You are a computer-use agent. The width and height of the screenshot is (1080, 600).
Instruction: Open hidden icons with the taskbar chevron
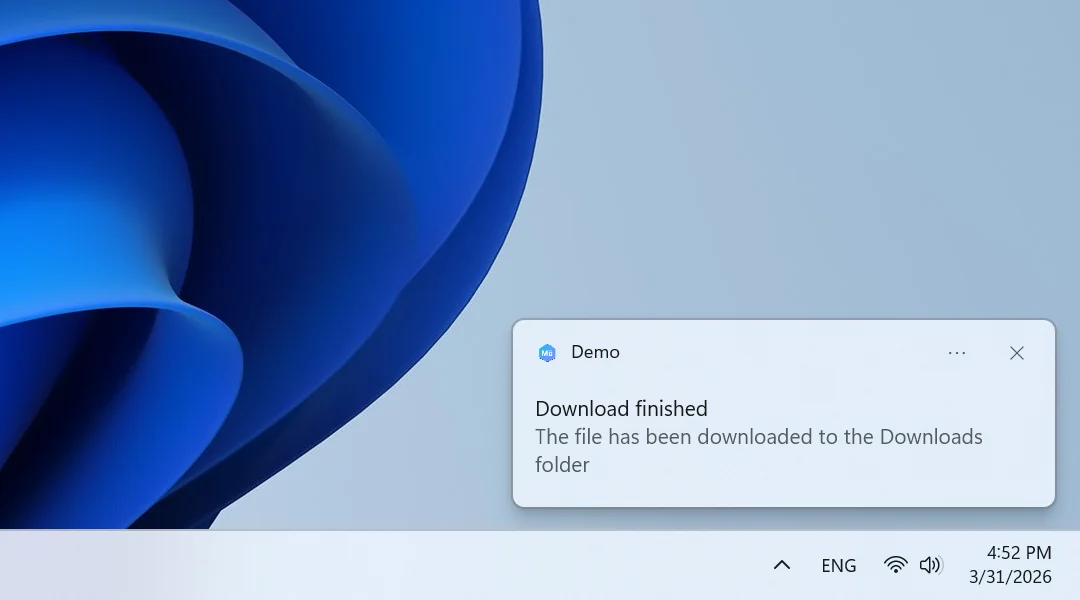(x=781, y=564)
